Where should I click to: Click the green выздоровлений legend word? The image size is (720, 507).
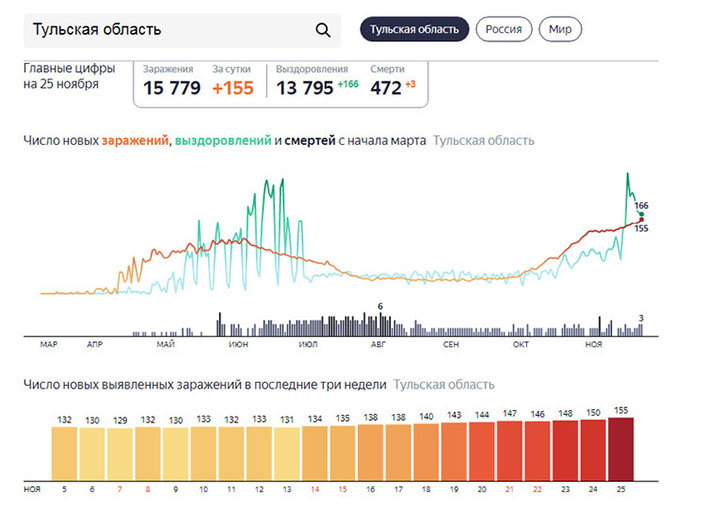[222, 141]
